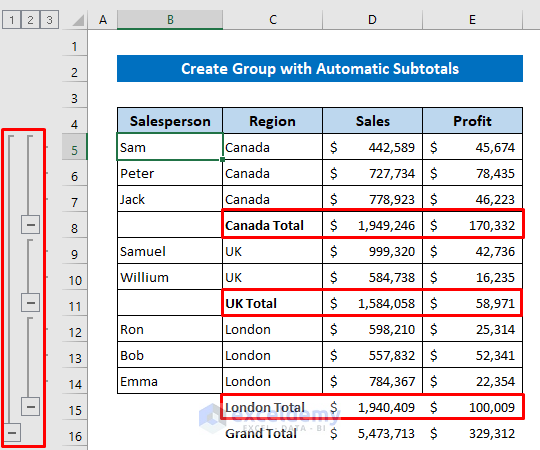Select column B header
Image resolution: width=540 pixels, height=450 pixels.
(x=170, y=20)
